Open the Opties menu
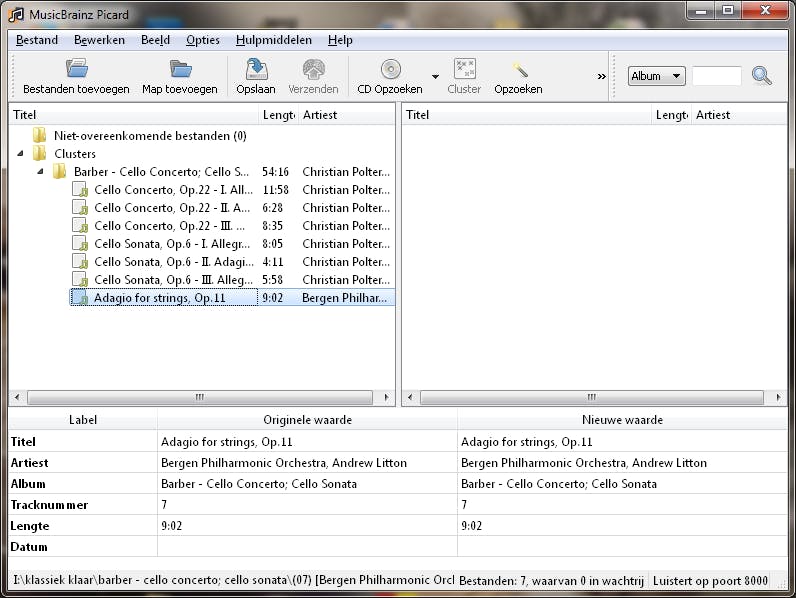796x598 pixels. point(203,40)
